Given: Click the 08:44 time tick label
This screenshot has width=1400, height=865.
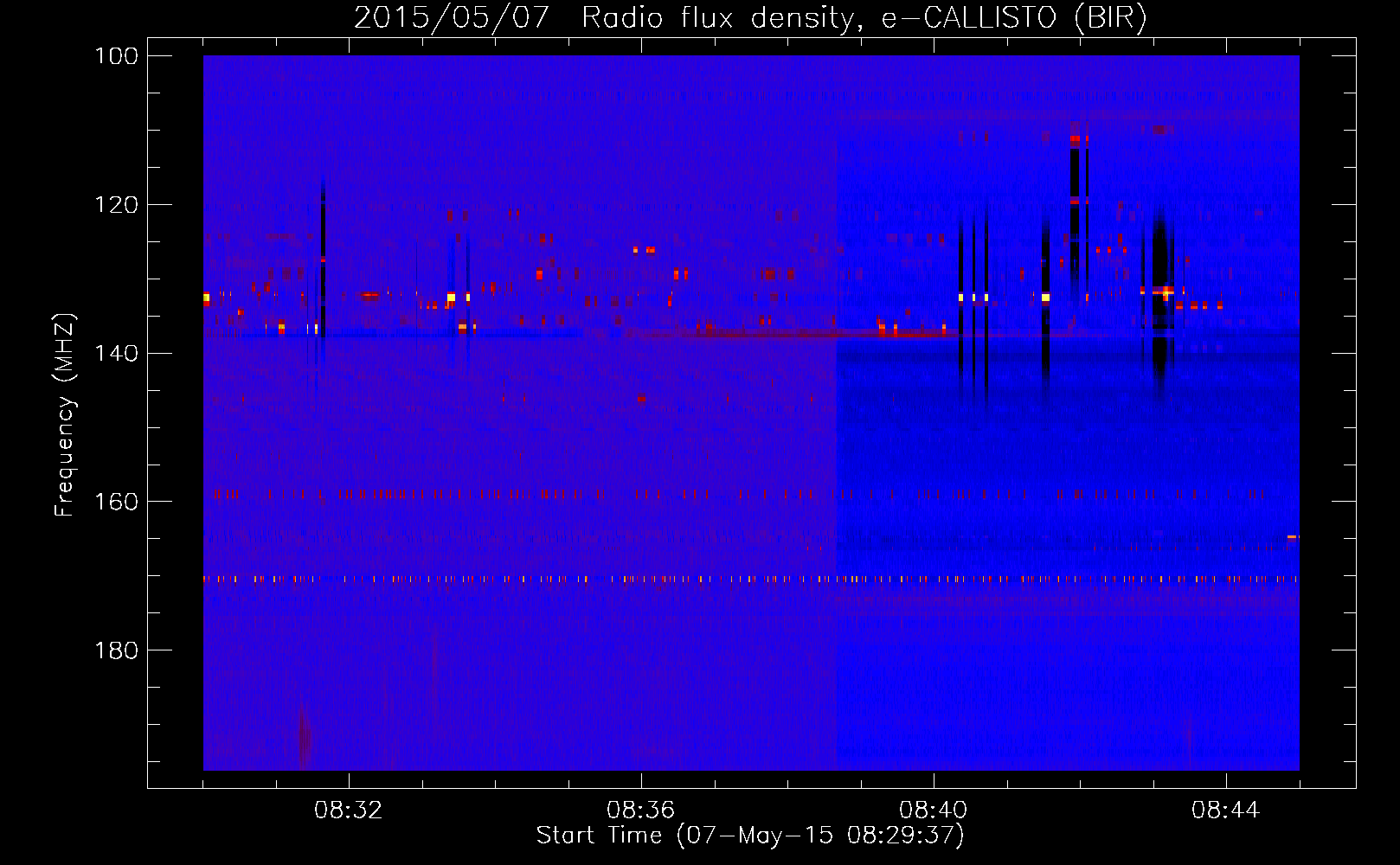Looking at the screenshot, I should (x=1225, y=811).
